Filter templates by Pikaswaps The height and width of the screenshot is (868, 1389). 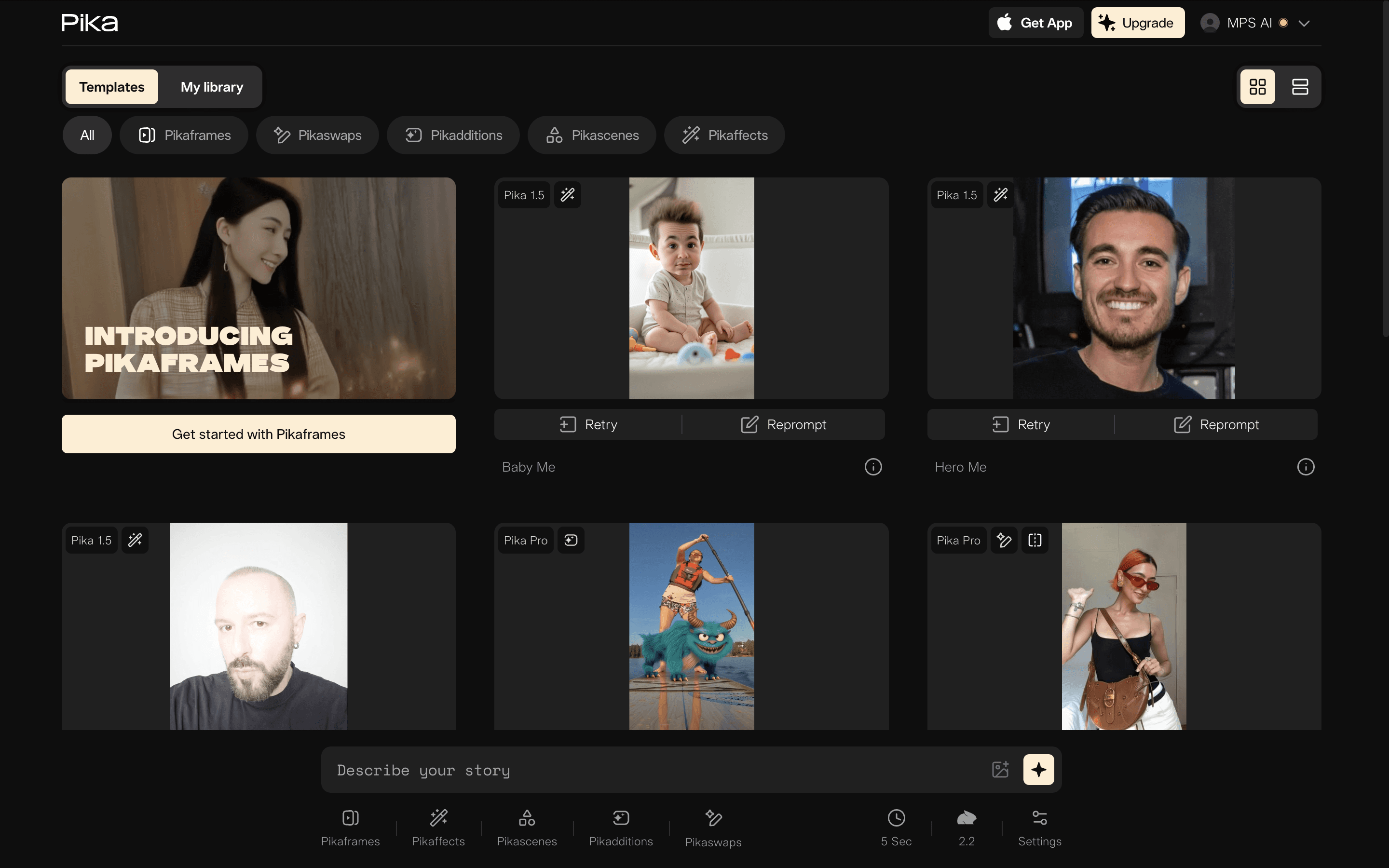[317, 135]
